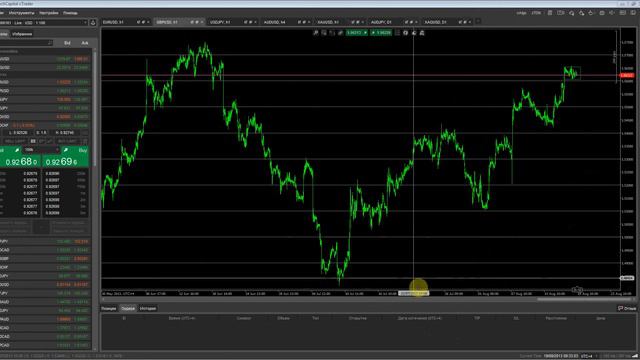This screenshot has width=640, height=360.
Task: Click the Расстояние column header
Action: (x=556, y=318)
